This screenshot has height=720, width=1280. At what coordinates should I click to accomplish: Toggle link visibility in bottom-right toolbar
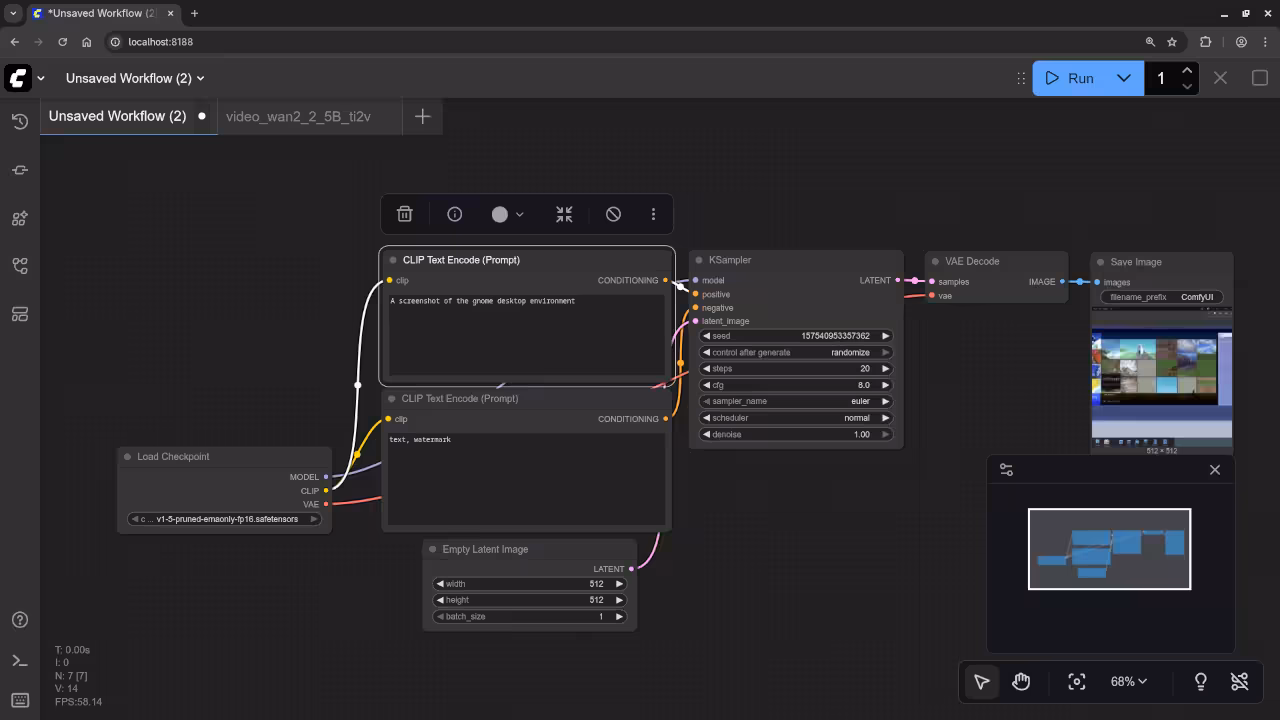(1240, 681)
